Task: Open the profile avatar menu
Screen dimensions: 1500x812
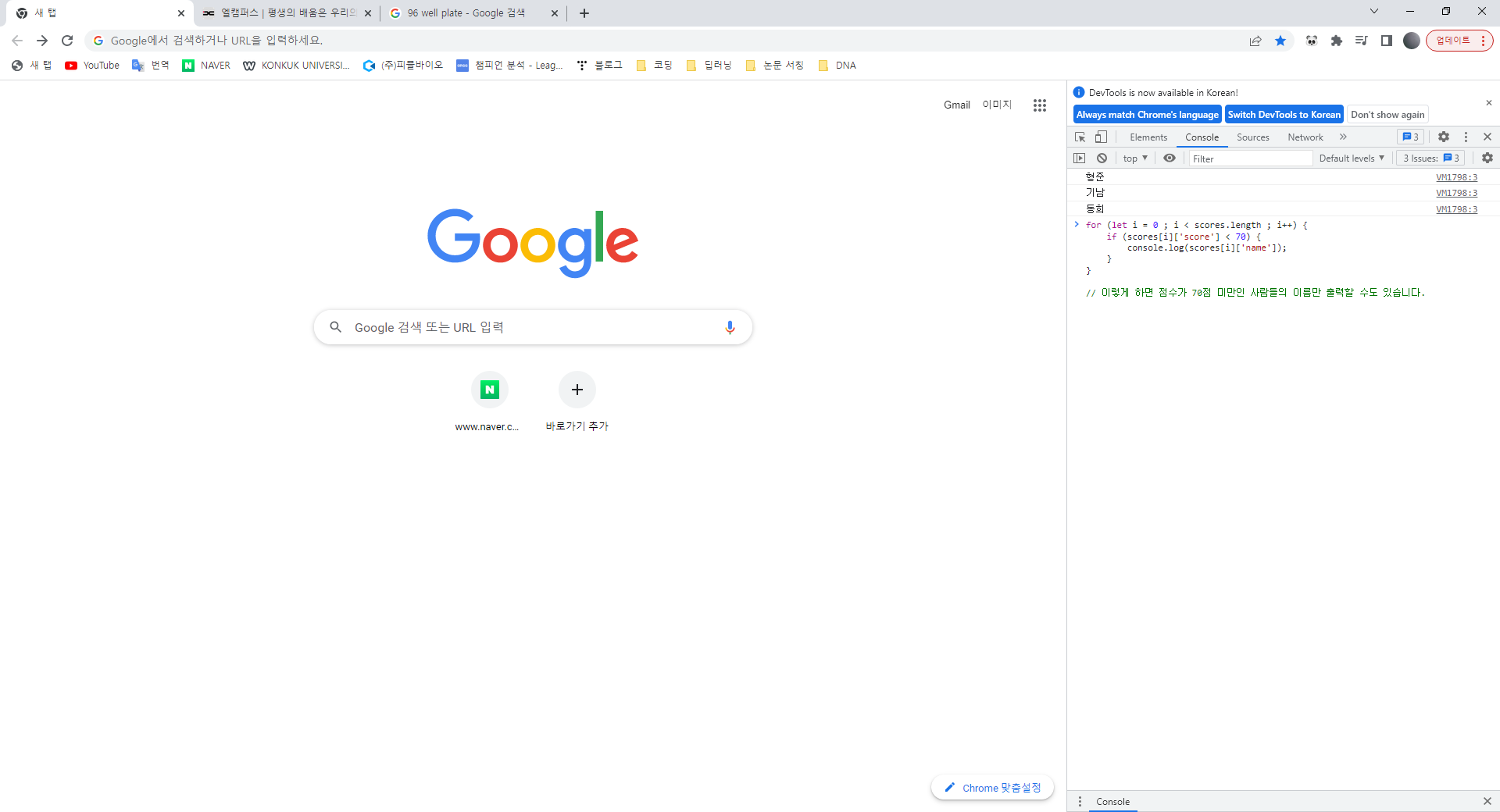Action: click(x=1412, y=41)
